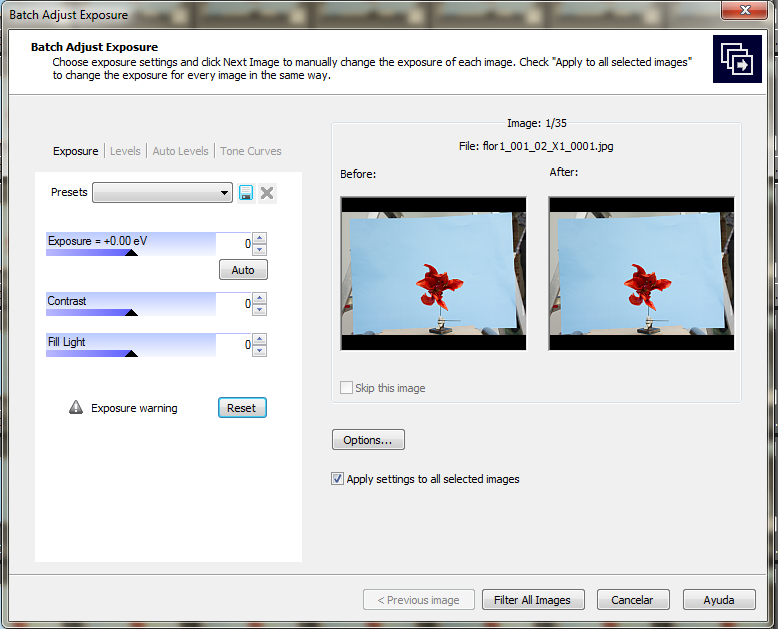Viewport: 778px width, 629px height.
Task: Increase Exposure value with up arrow
Action: (x=260, y=239)
